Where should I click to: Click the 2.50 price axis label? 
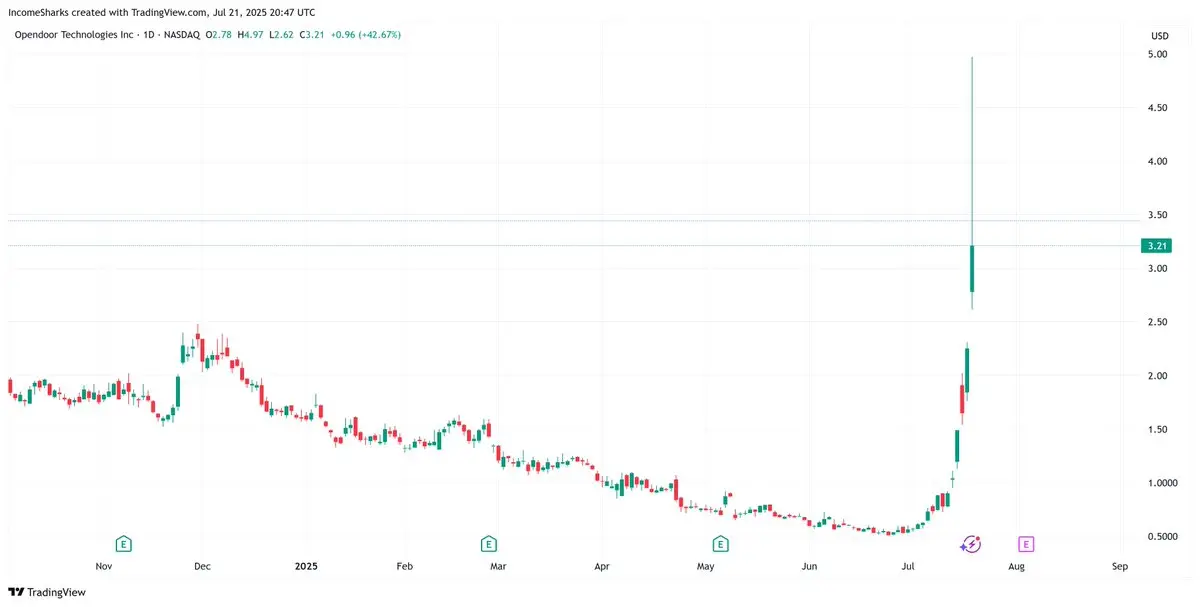tap(1159, 322)
